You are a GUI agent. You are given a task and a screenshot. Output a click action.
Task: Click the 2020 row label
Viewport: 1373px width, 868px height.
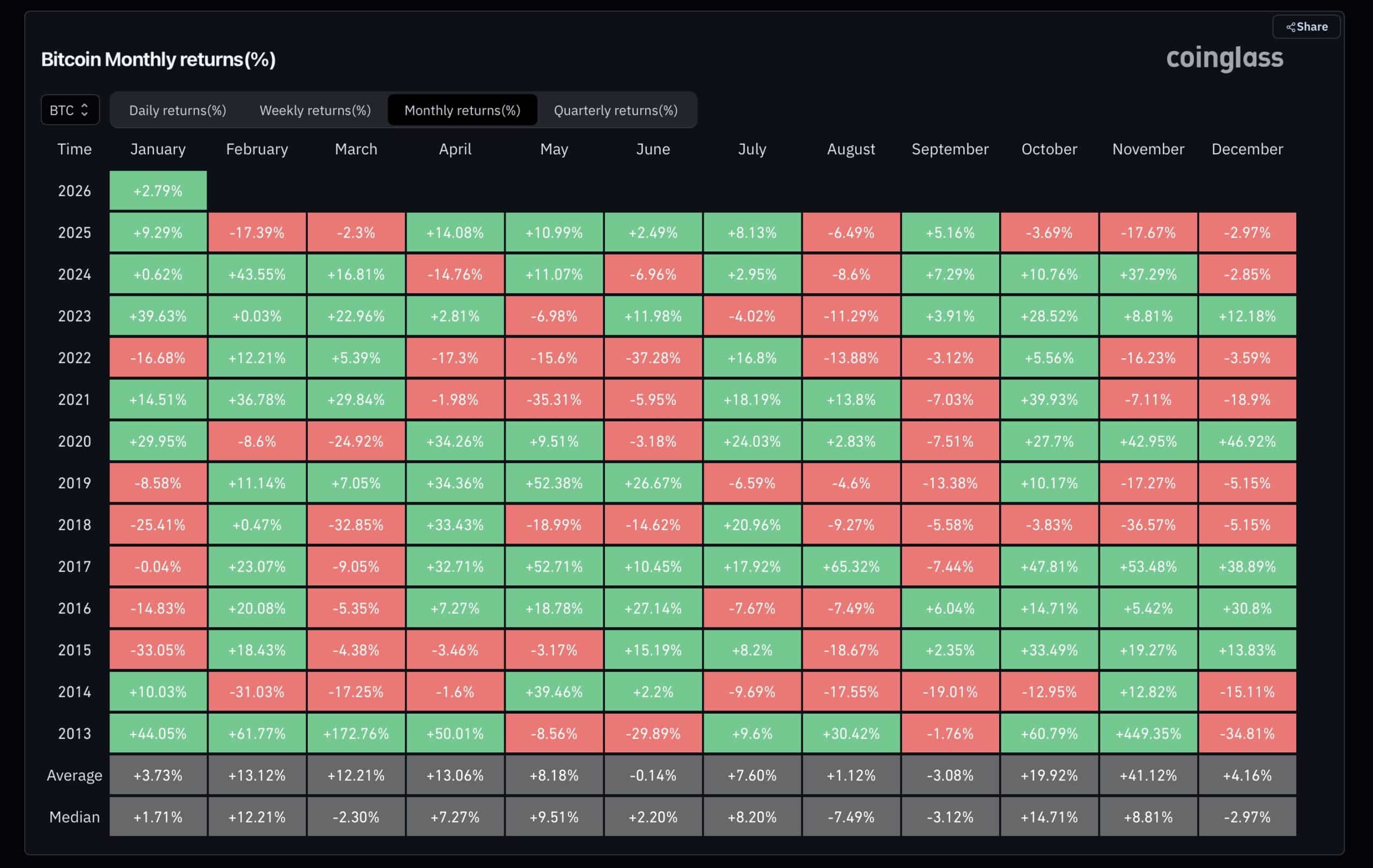coord(74,441)
